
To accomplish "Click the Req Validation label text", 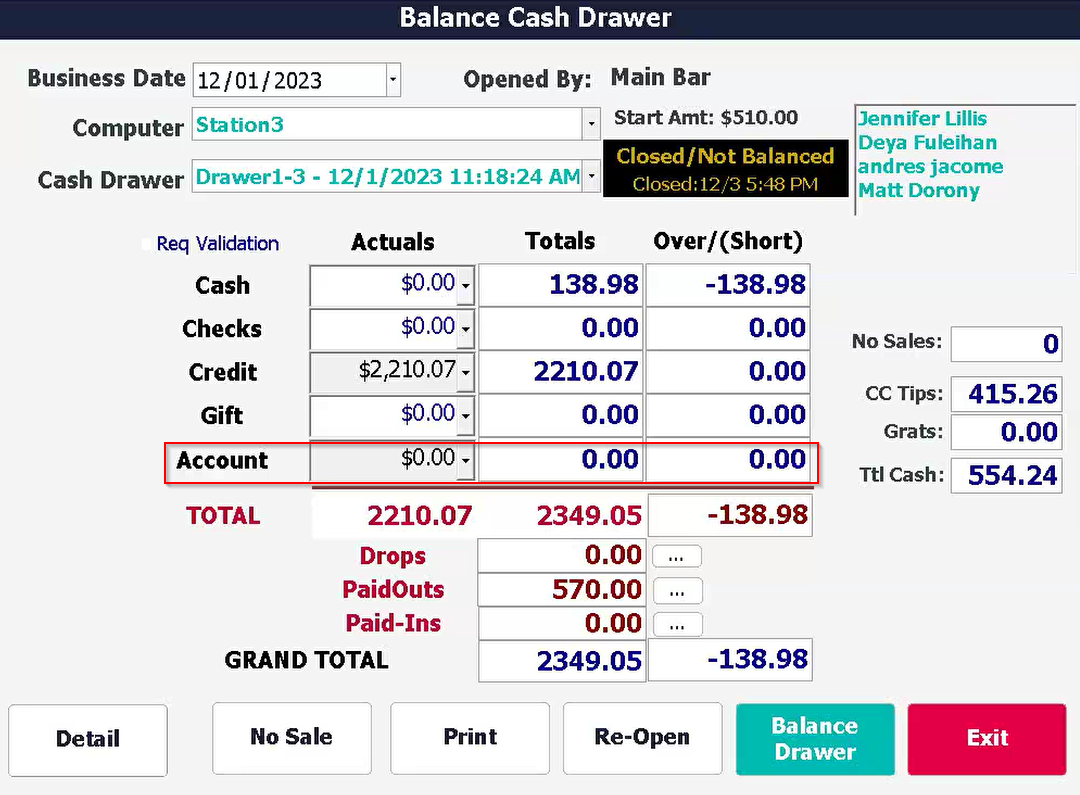I will point(218,244).
